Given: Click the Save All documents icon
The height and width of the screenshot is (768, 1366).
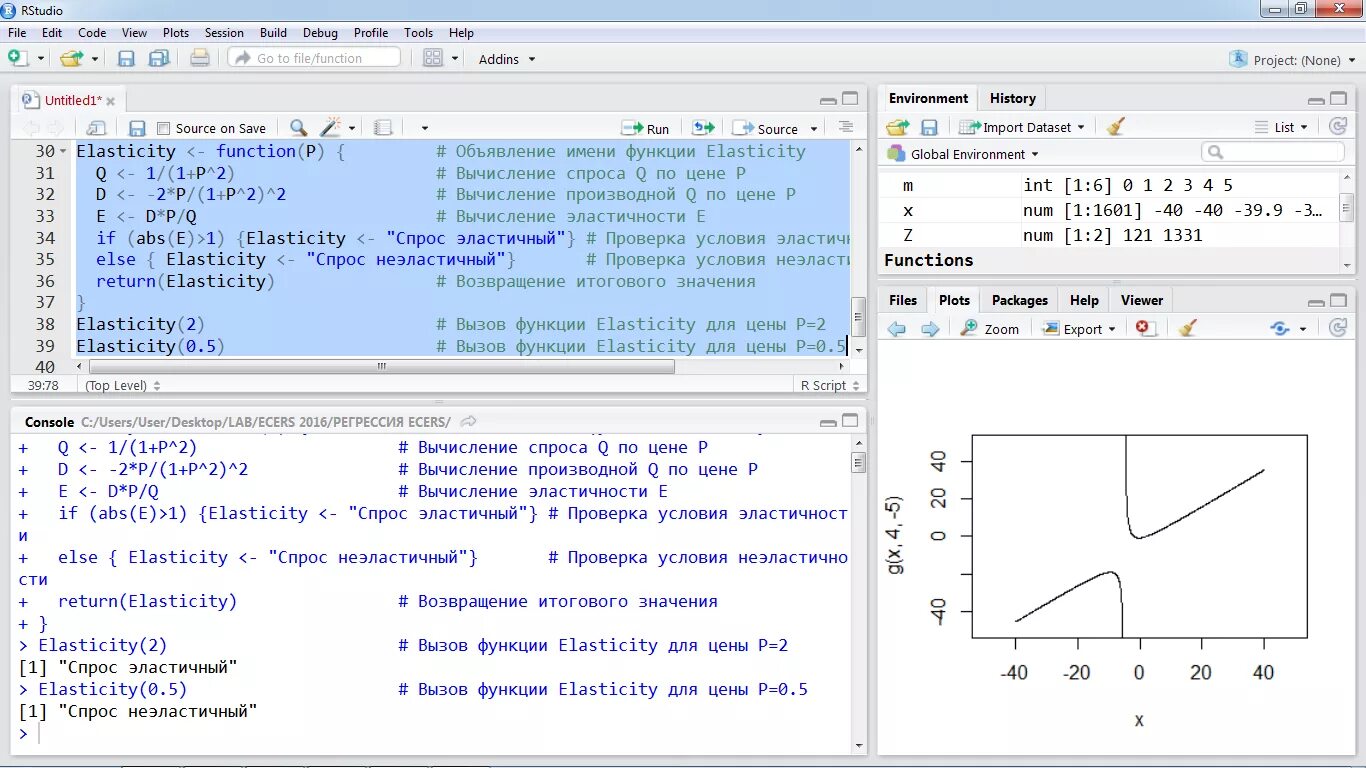Looking at the screenshot, I should tap(159, 58).
